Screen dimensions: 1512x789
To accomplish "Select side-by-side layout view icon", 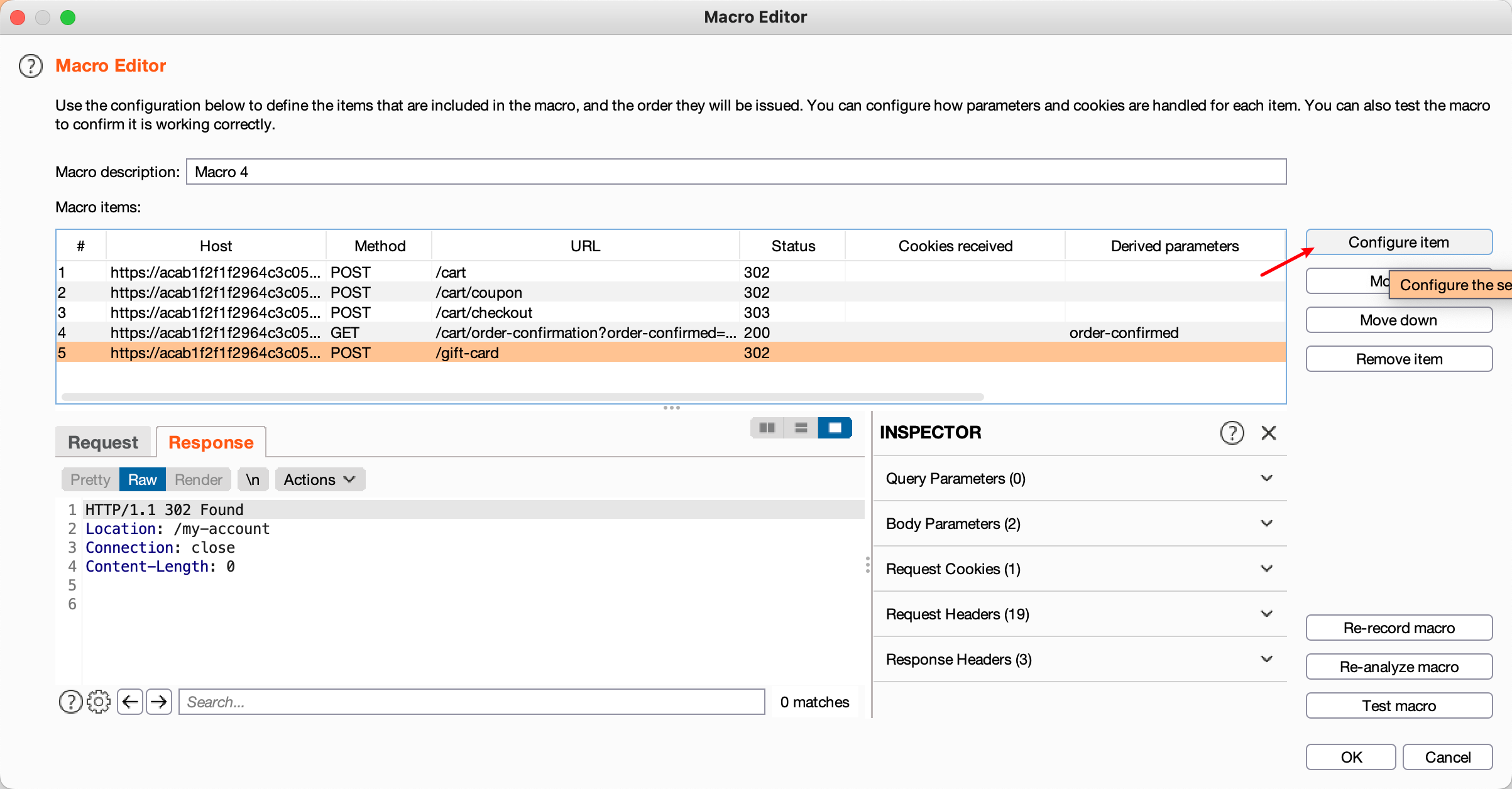I will point(767,428).
